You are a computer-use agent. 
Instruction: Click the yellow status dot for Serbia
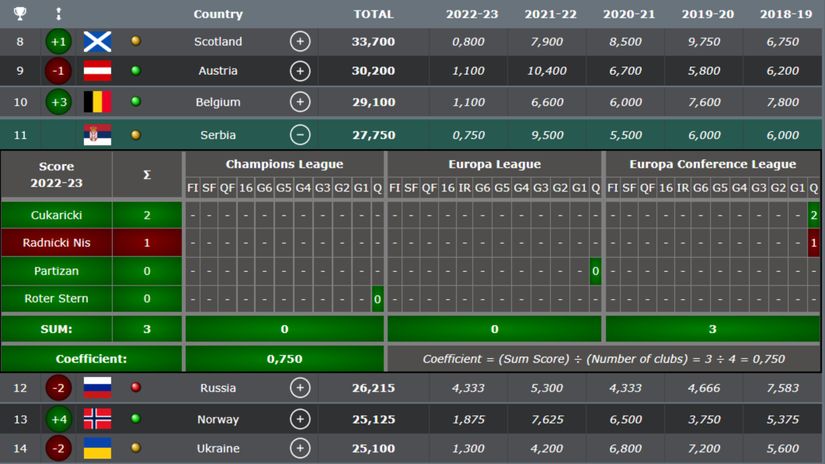tap(136, 135)
